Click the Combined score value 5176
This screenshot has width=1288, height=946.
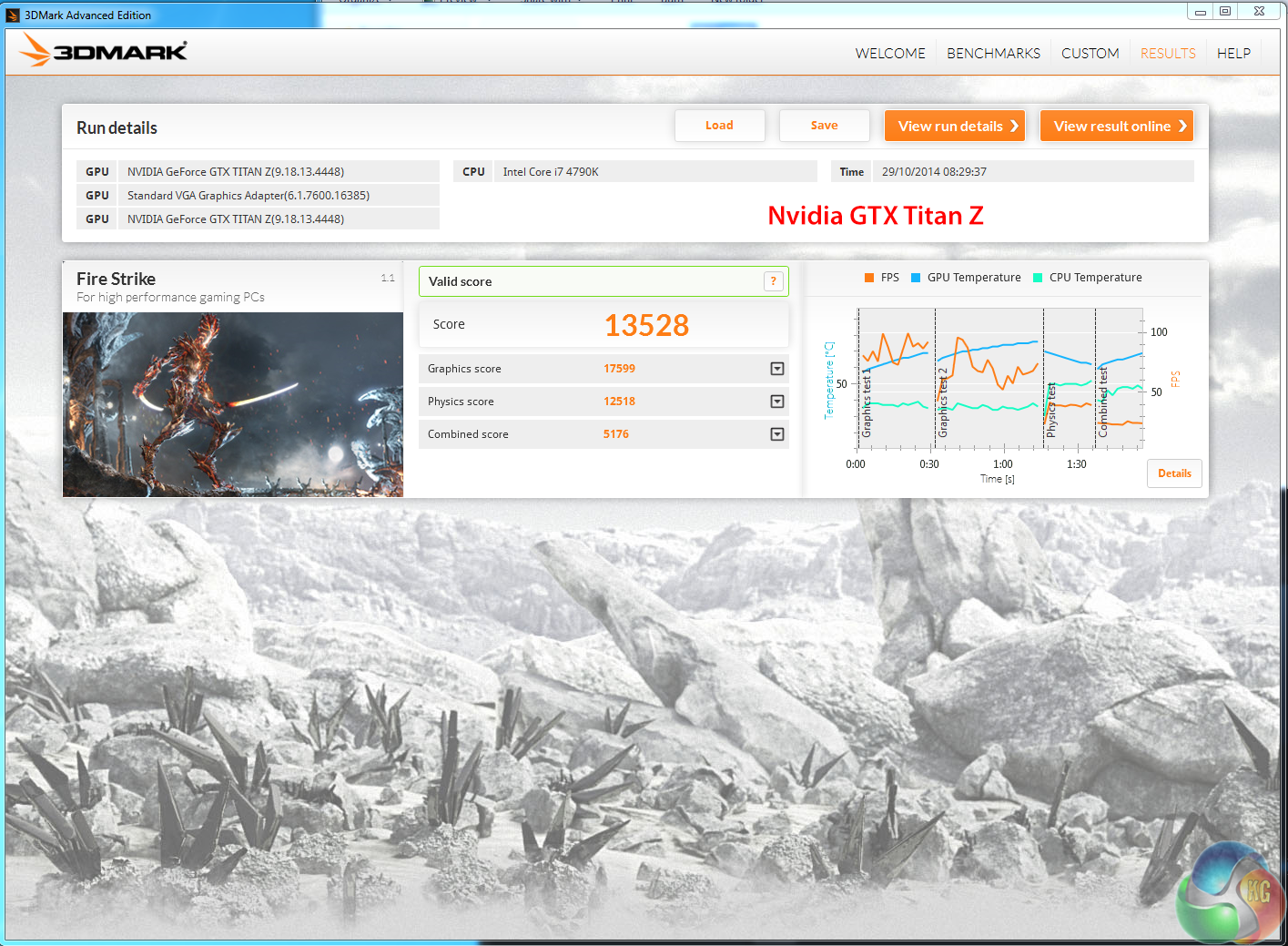(x=616, y=434)
